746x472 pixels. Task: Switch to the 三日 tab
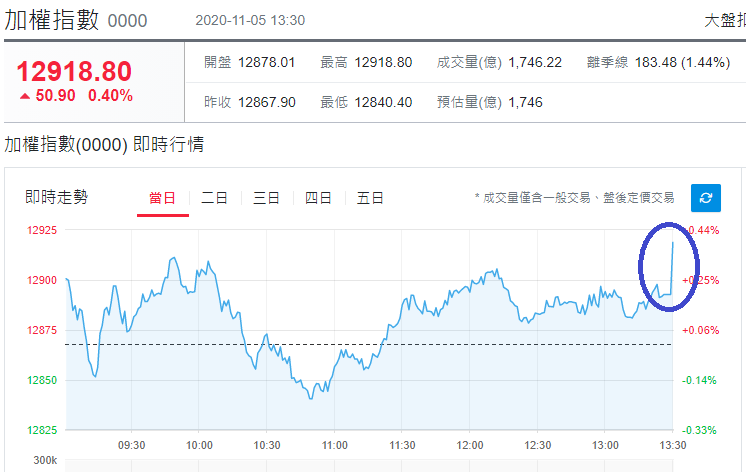pos(266,198)
